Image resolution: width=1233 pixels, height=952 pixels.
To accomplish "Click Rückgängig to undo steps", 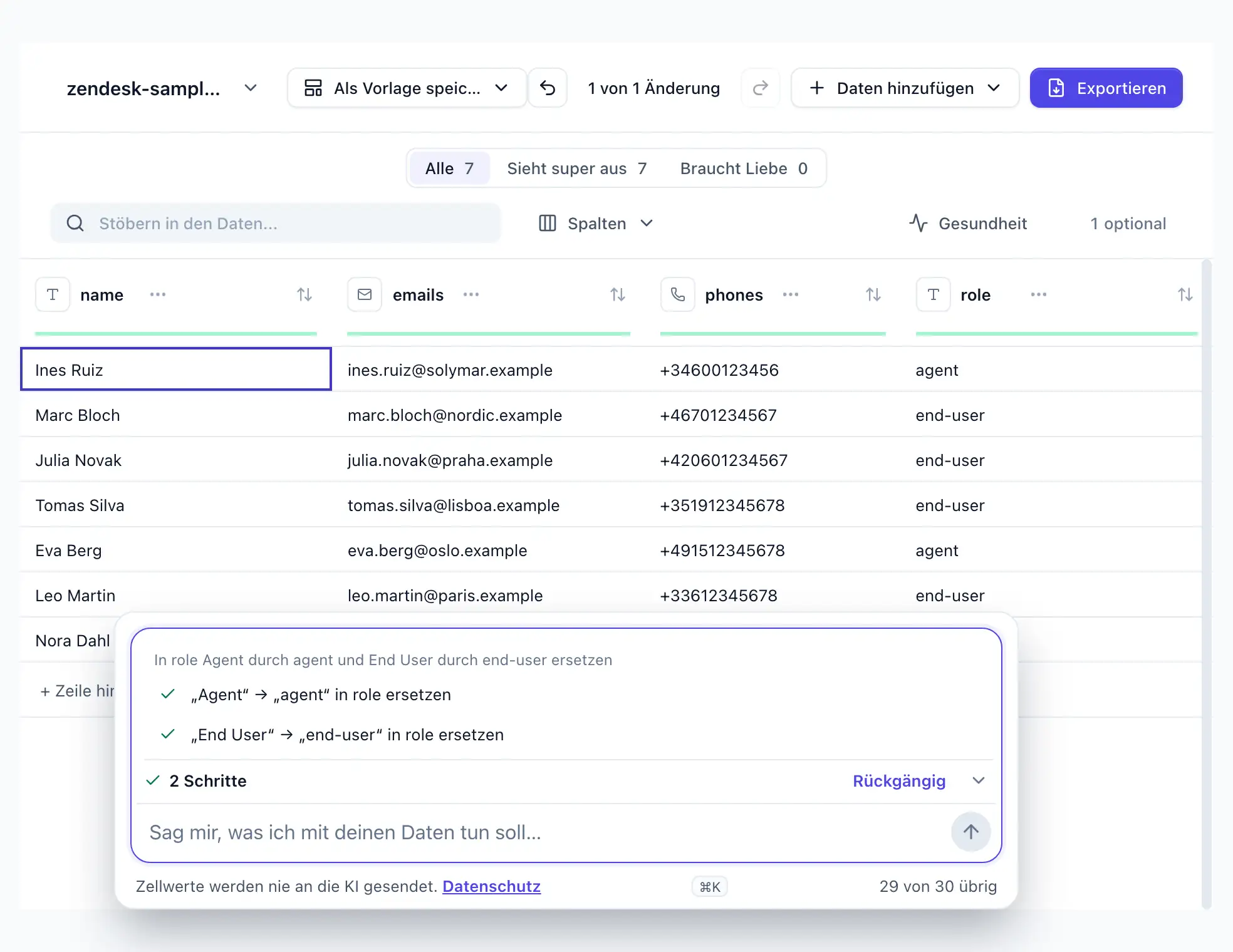I will click(899, 781).
